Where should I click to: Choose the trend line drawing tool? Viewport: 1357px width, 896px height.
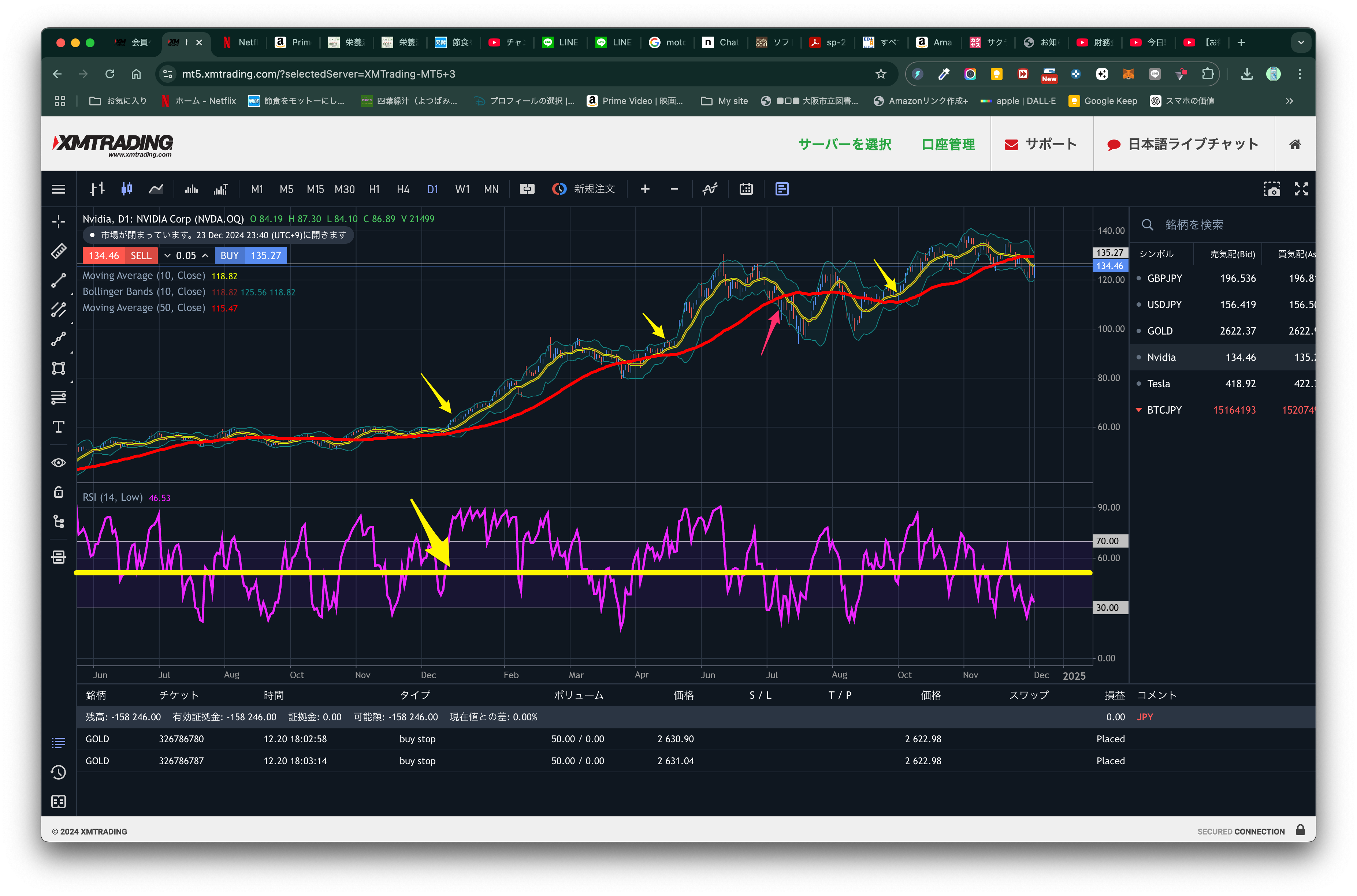click(58, 281)
